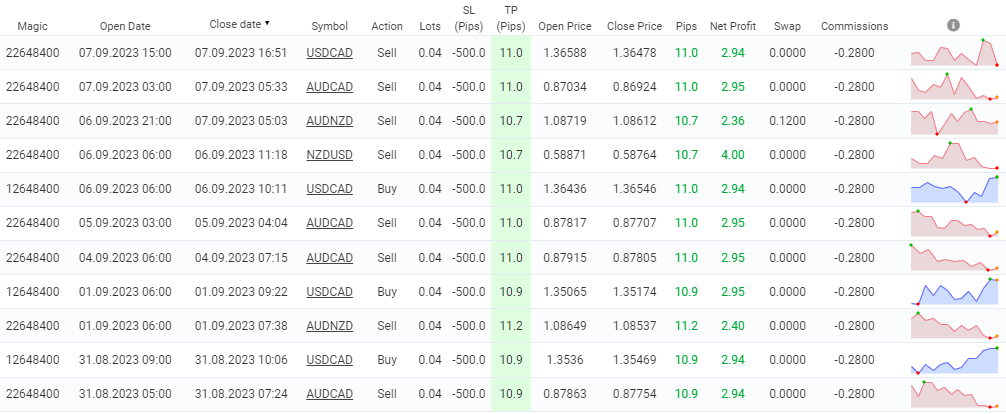This screenshot has height=414, width=1006.
Task: View sparkline chart for 05.09.2023 04:04 trade
Action: 955,223
